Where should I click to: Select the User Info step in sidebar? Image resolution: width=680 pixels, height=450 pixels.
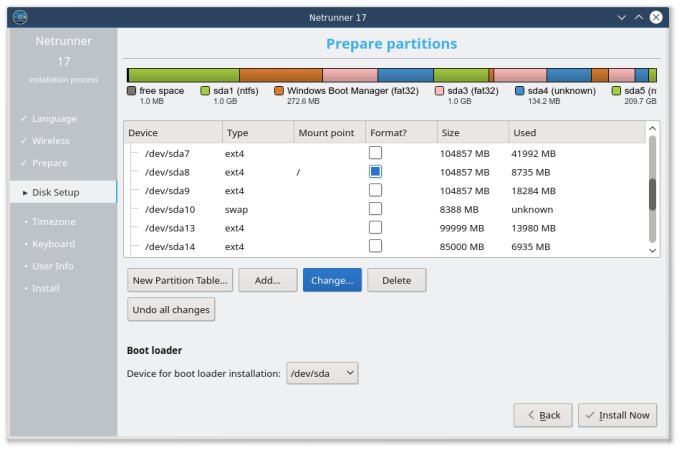(52, 266)
